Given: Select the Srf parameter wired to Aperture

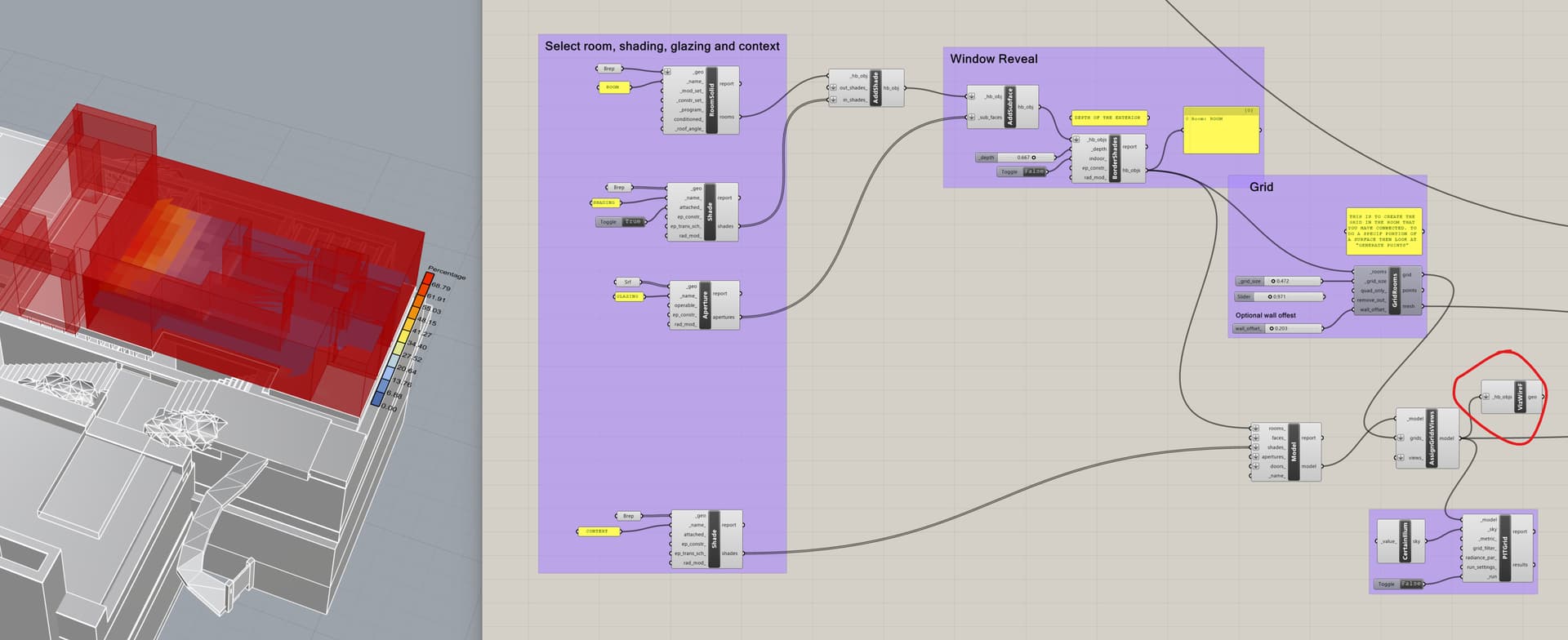Looking at the screenshot, I should (627, 282).
